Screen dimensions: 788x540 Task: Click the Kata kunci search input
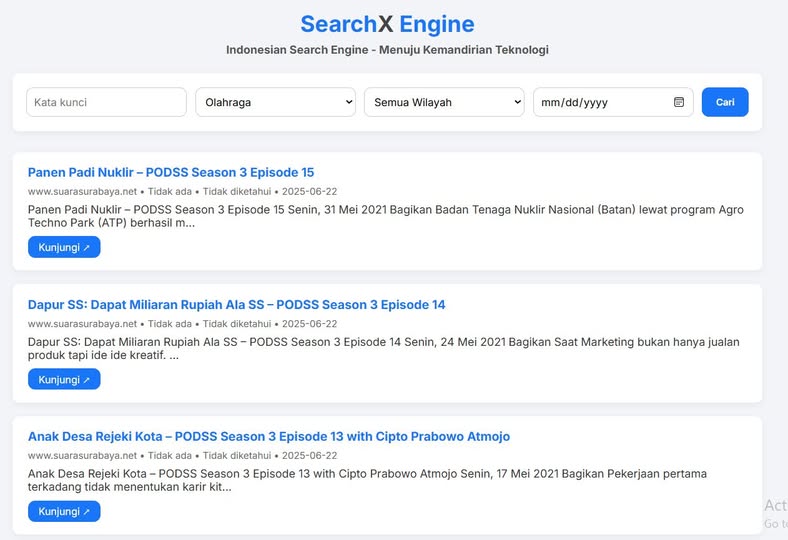[106, 102]
